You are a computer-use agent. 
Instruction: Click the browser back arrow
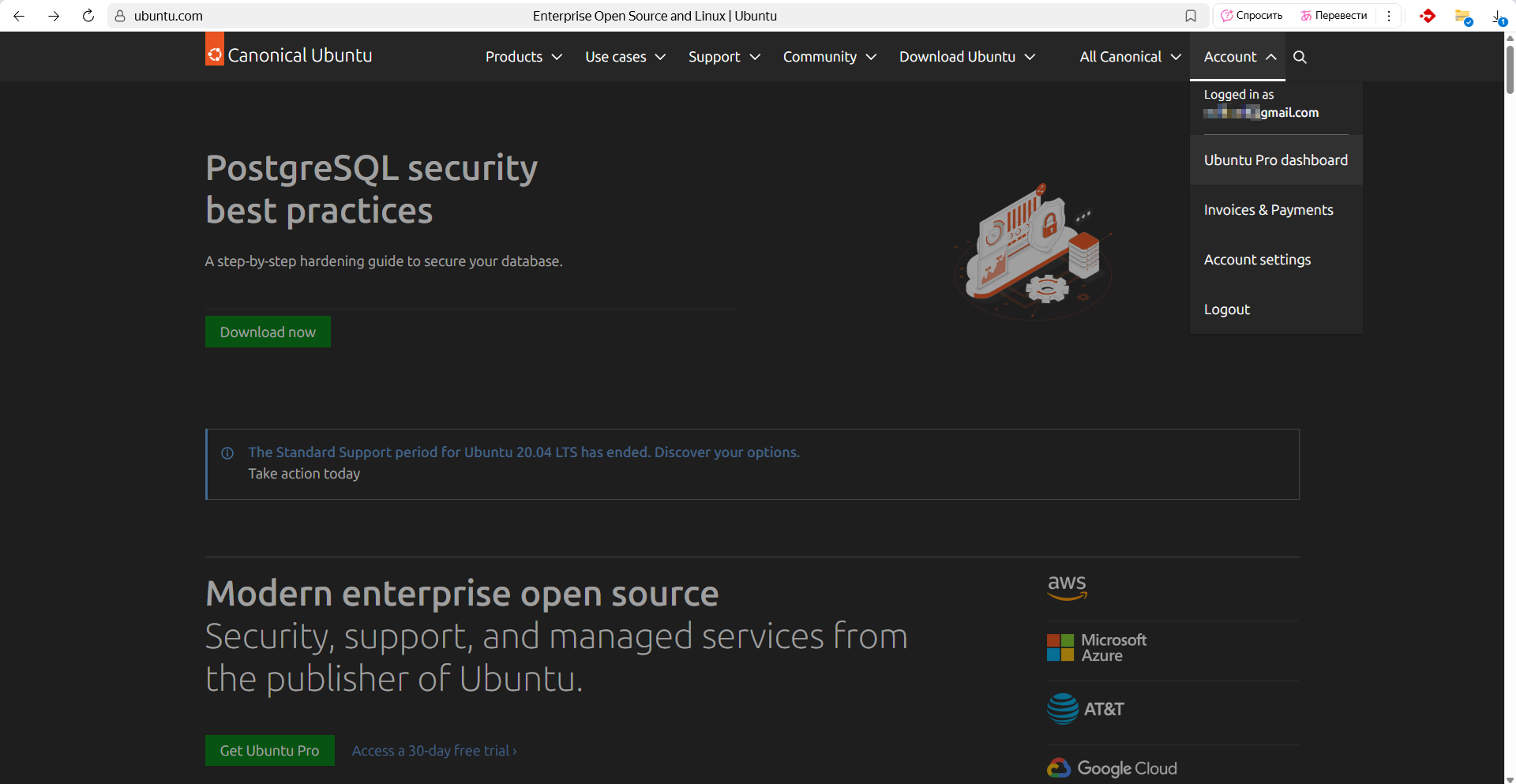(19, 16)
